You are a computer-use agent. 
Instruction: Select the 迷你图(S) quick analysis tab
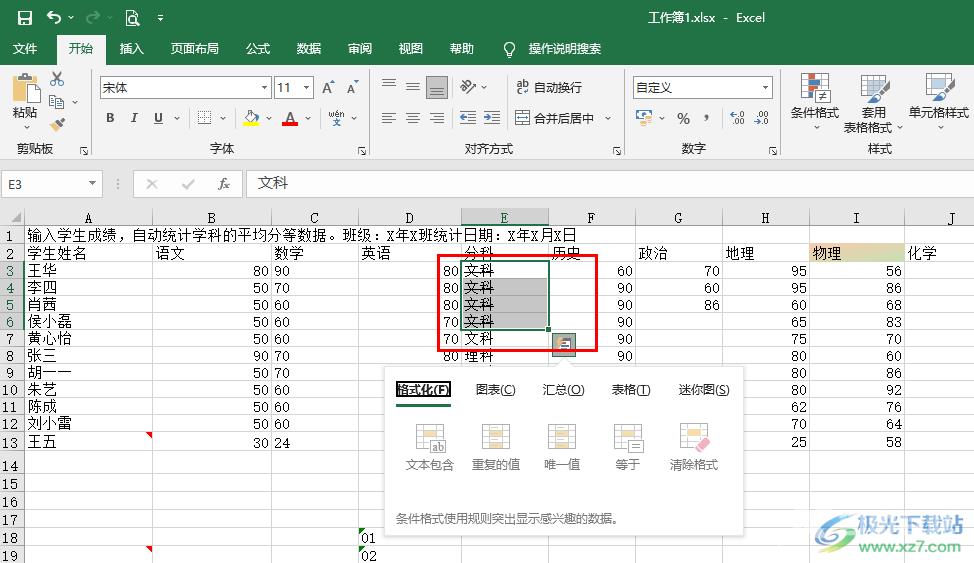[x=703, y=390]
